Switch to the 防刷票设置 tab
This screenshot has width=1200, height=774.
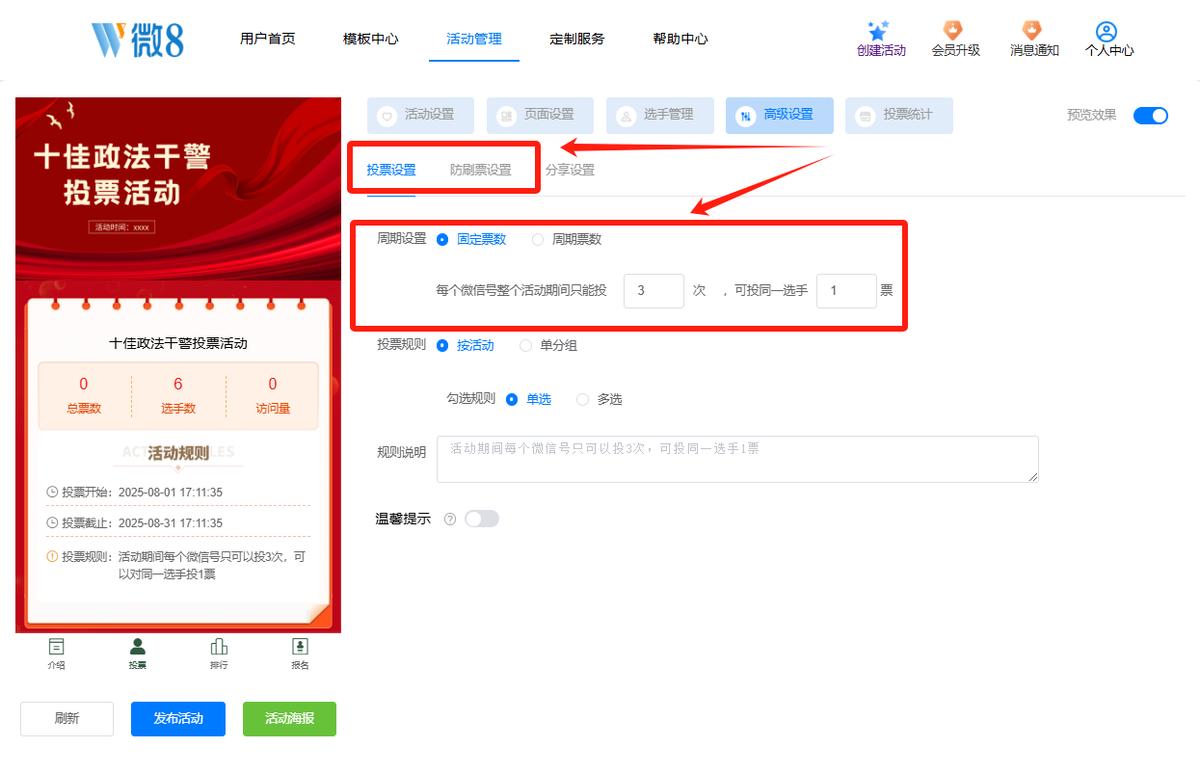(480, 170)
